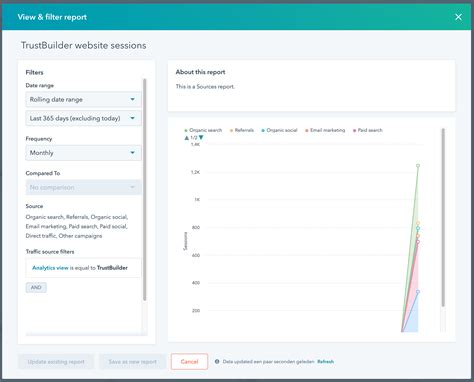Toggle Organic search legend series
Viewport: 474px width, 382px height.
(203, 130)
